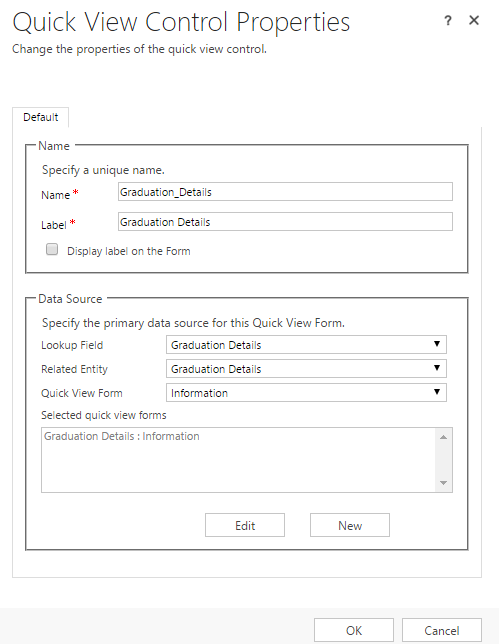Close the Quick View Control Properties dialog
The width and height of the screenshot is (499, 644).
coord(474,20)
